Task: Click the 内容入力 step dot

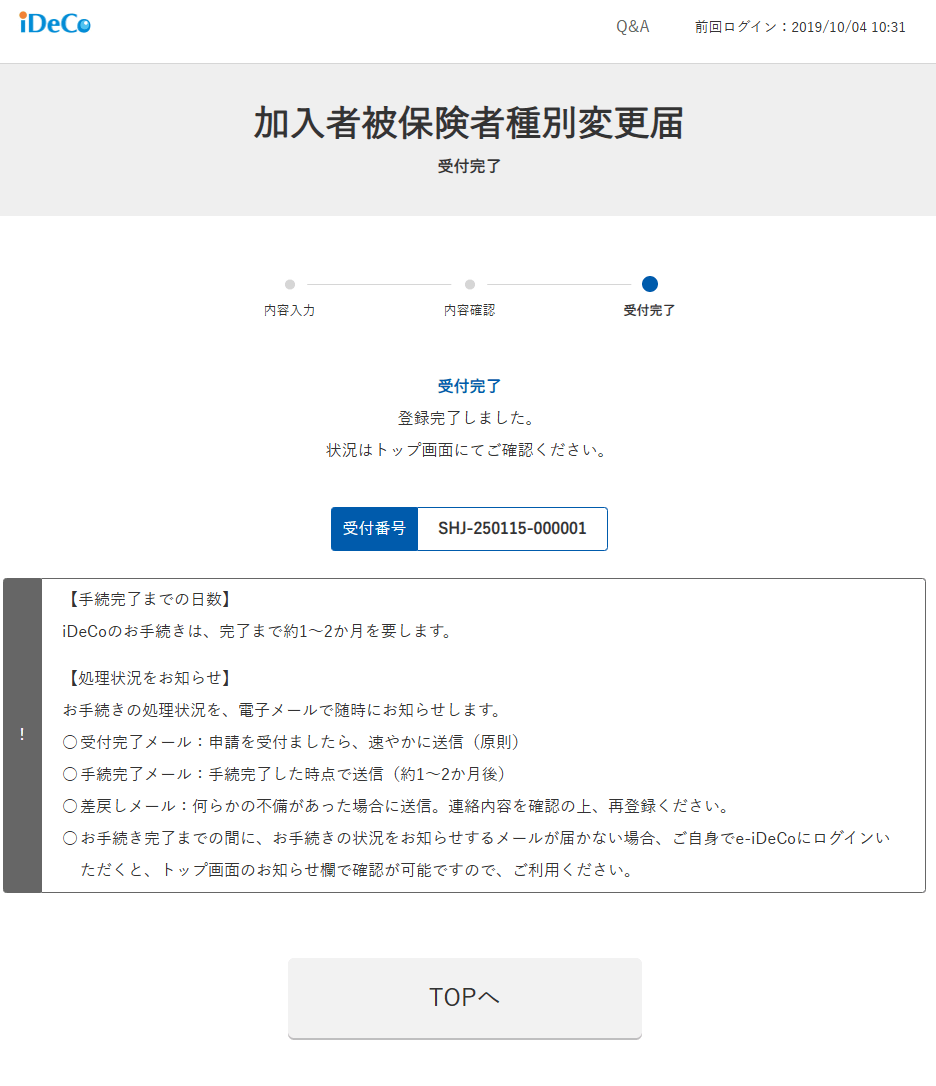Action: point(290,284)
